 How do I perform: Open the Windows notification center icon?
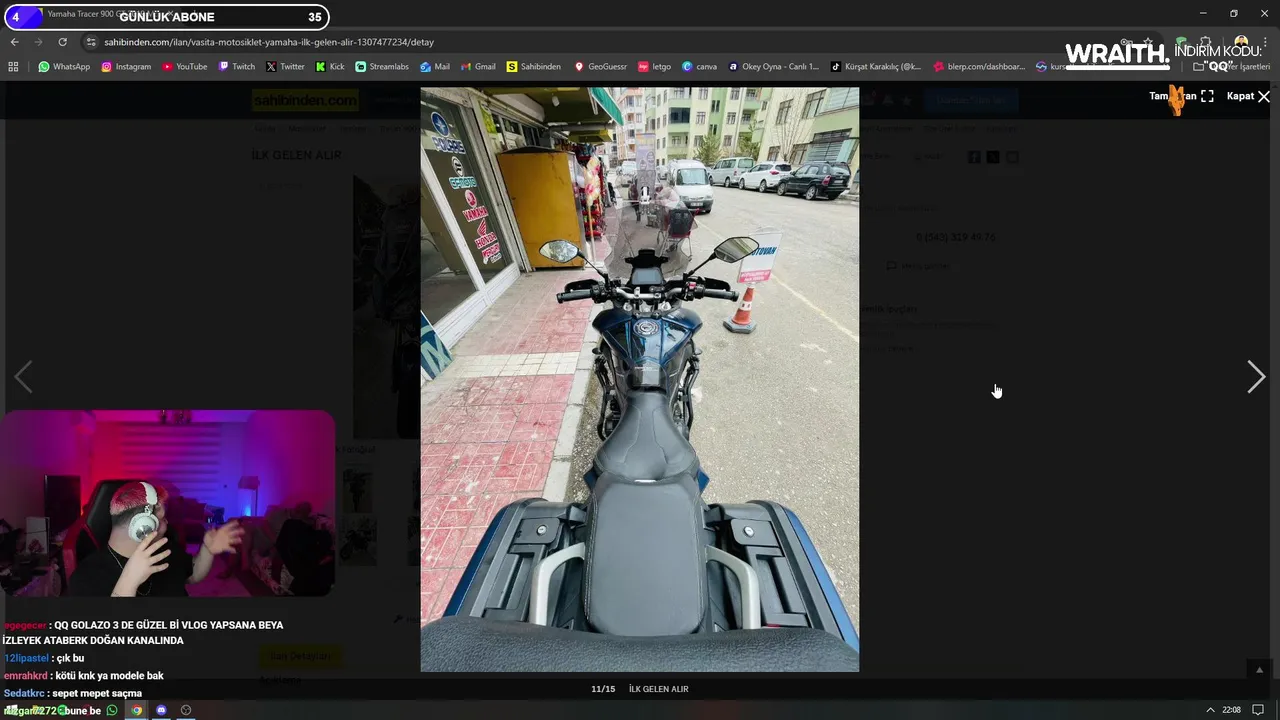pyautogui.click(x=1258, y=710)
